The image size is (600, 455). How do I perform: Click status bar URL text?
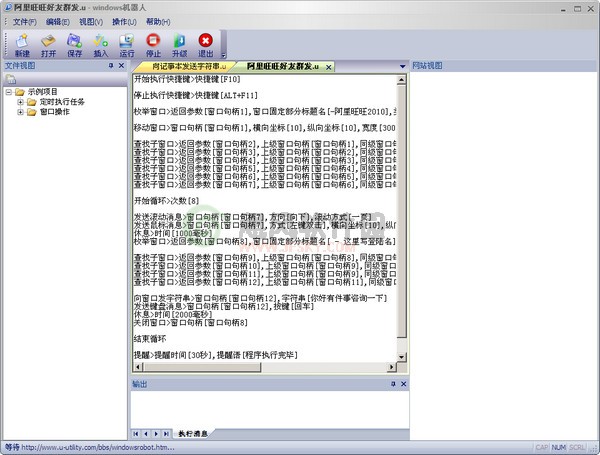coord(98,447)
